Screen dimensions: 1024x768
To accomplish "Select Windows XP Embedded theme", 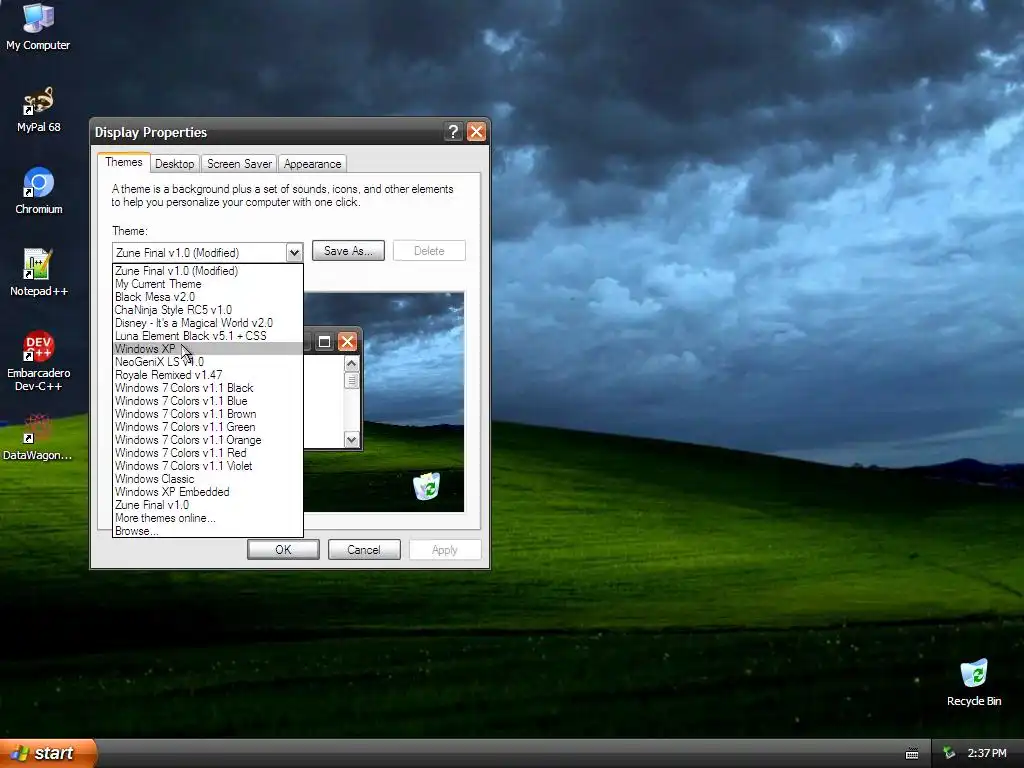I will [208, 492].
